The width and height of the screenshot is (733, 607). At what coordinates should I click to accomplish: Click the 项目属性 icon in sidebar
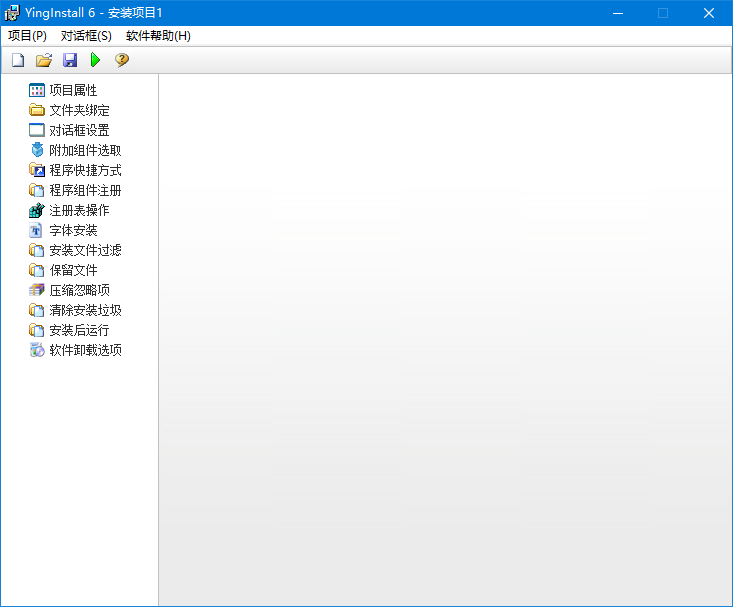click(36, 90)
